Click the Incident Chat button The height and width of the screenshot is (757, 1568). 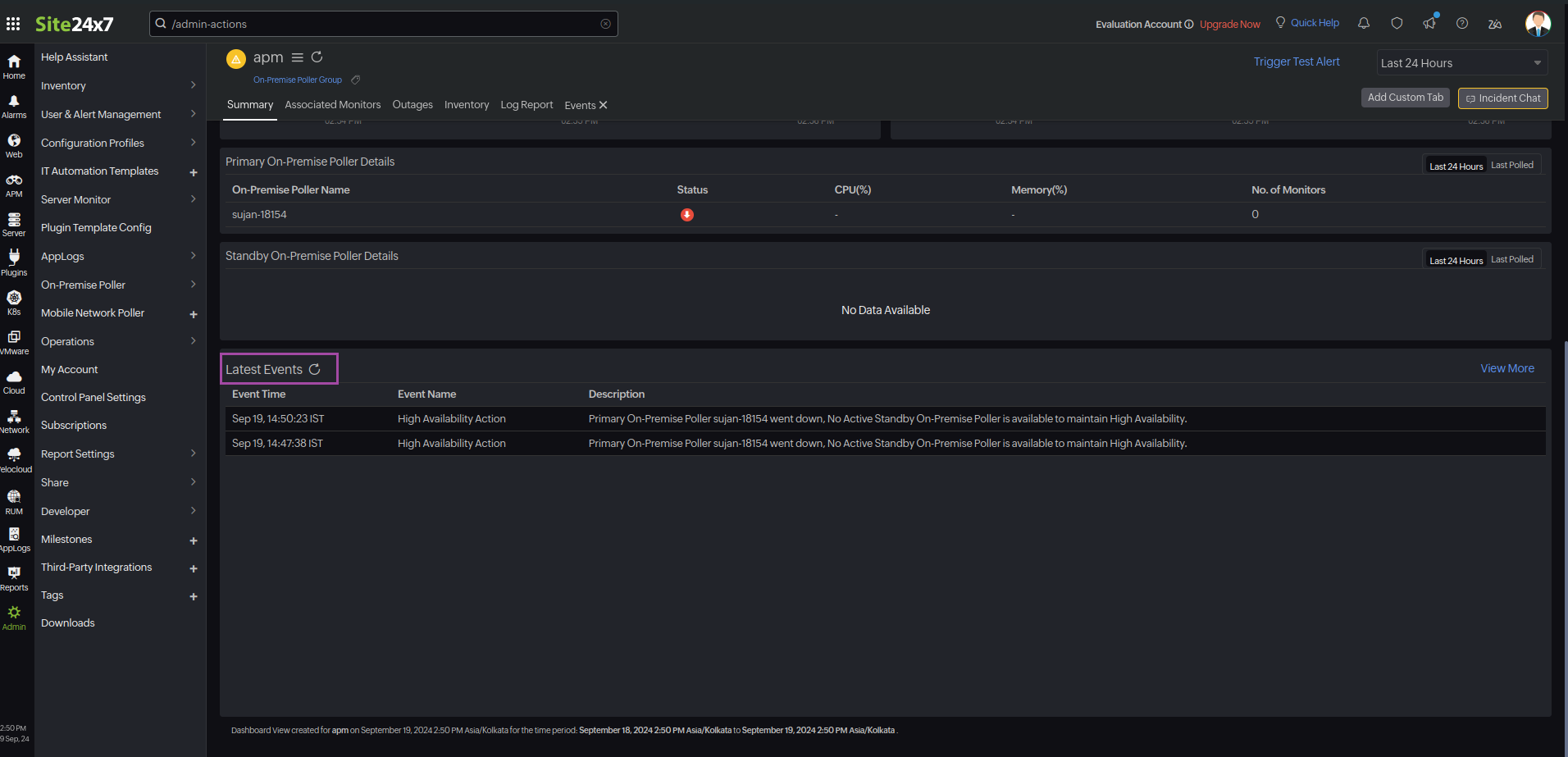point(1502,98)
